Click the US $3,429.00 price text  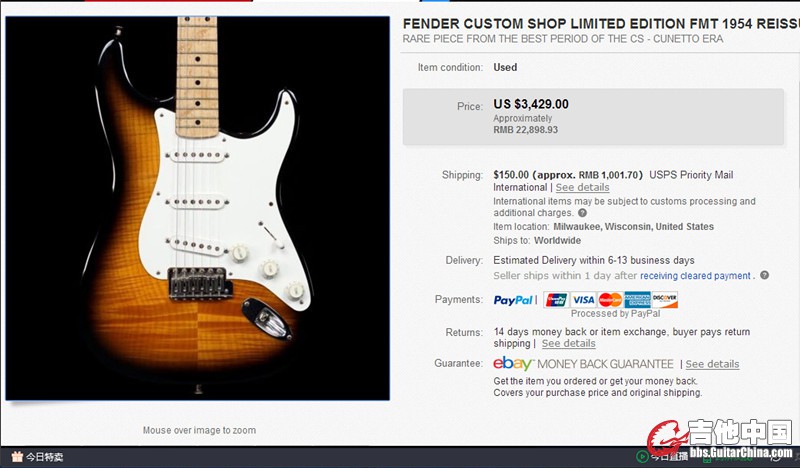(531, 104)
